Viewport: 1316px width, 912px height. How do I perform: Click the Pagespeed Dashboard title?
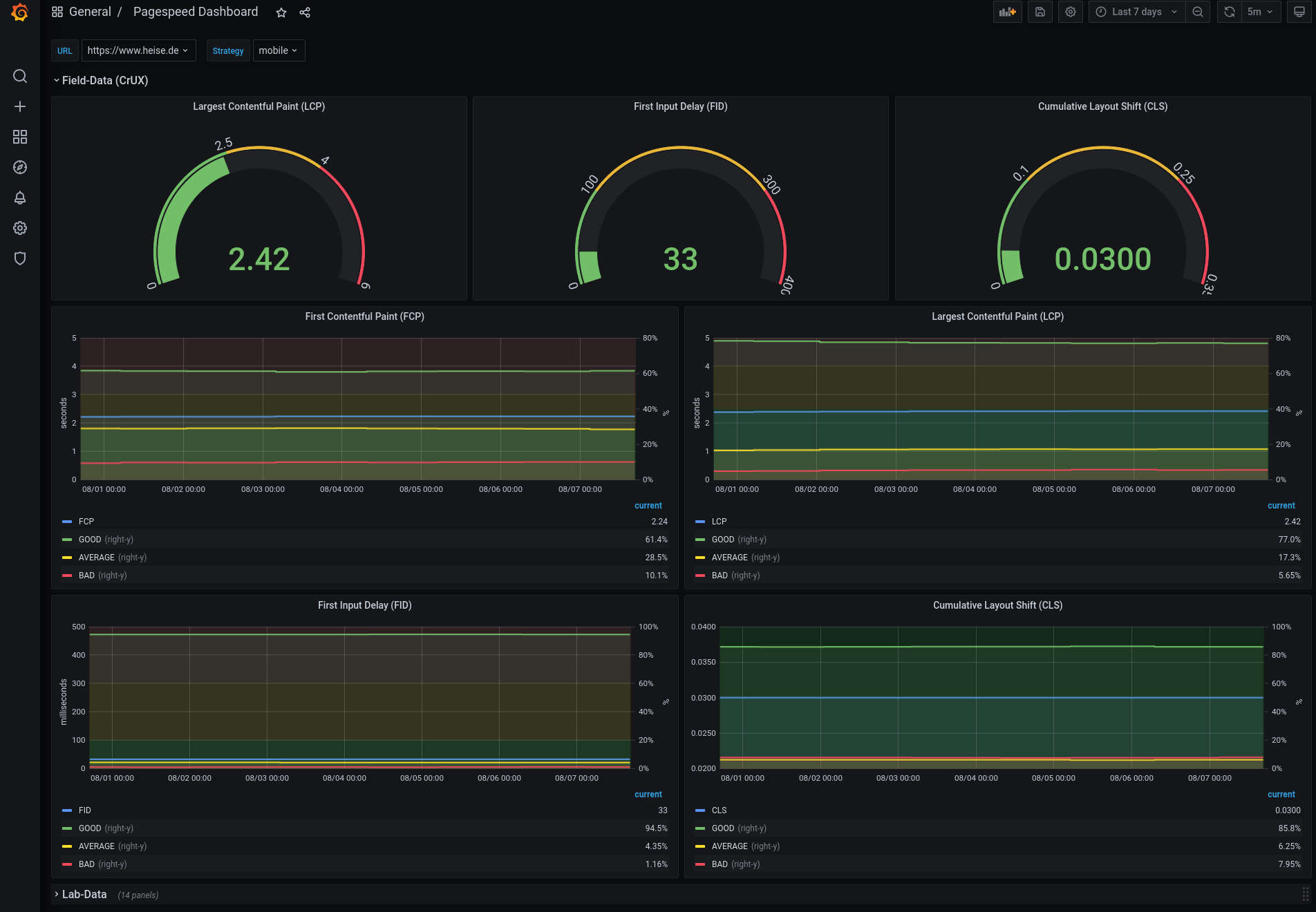tap(196, 12)
